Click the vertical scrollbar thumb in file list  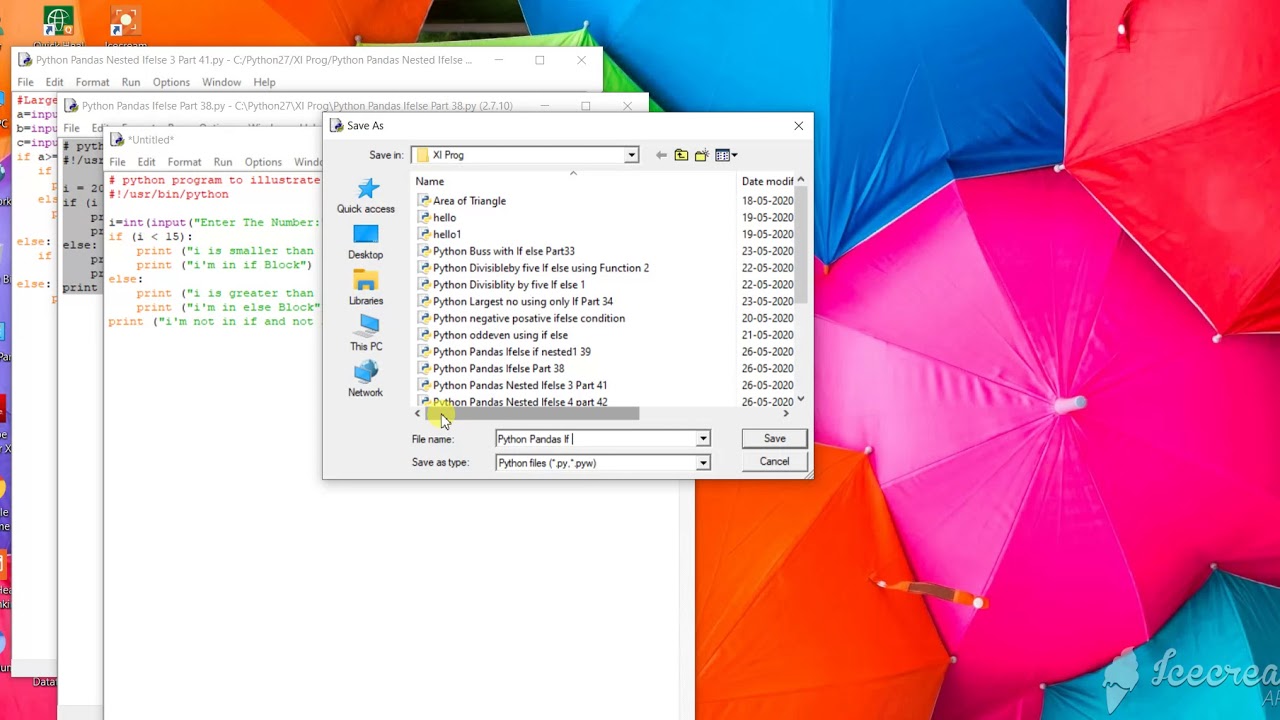801,243
